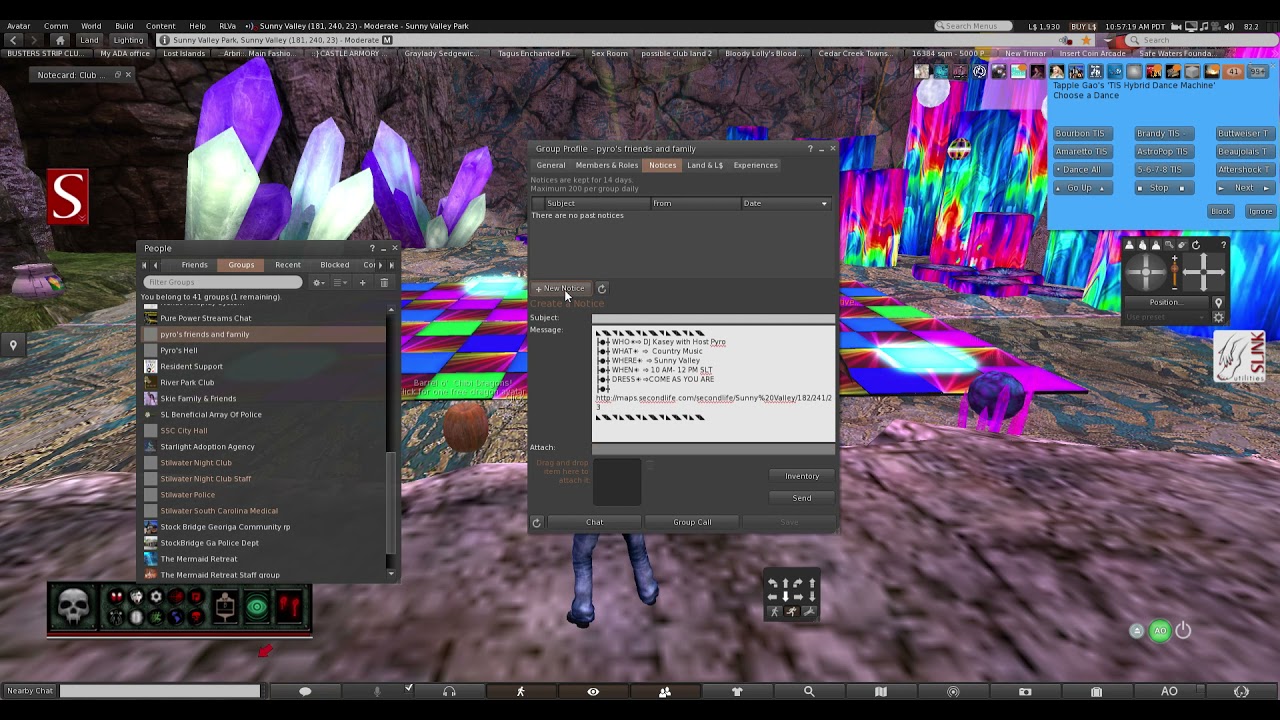Choose the Dance All option
The image size is (1280, 720).
(x=1082, y=169)
